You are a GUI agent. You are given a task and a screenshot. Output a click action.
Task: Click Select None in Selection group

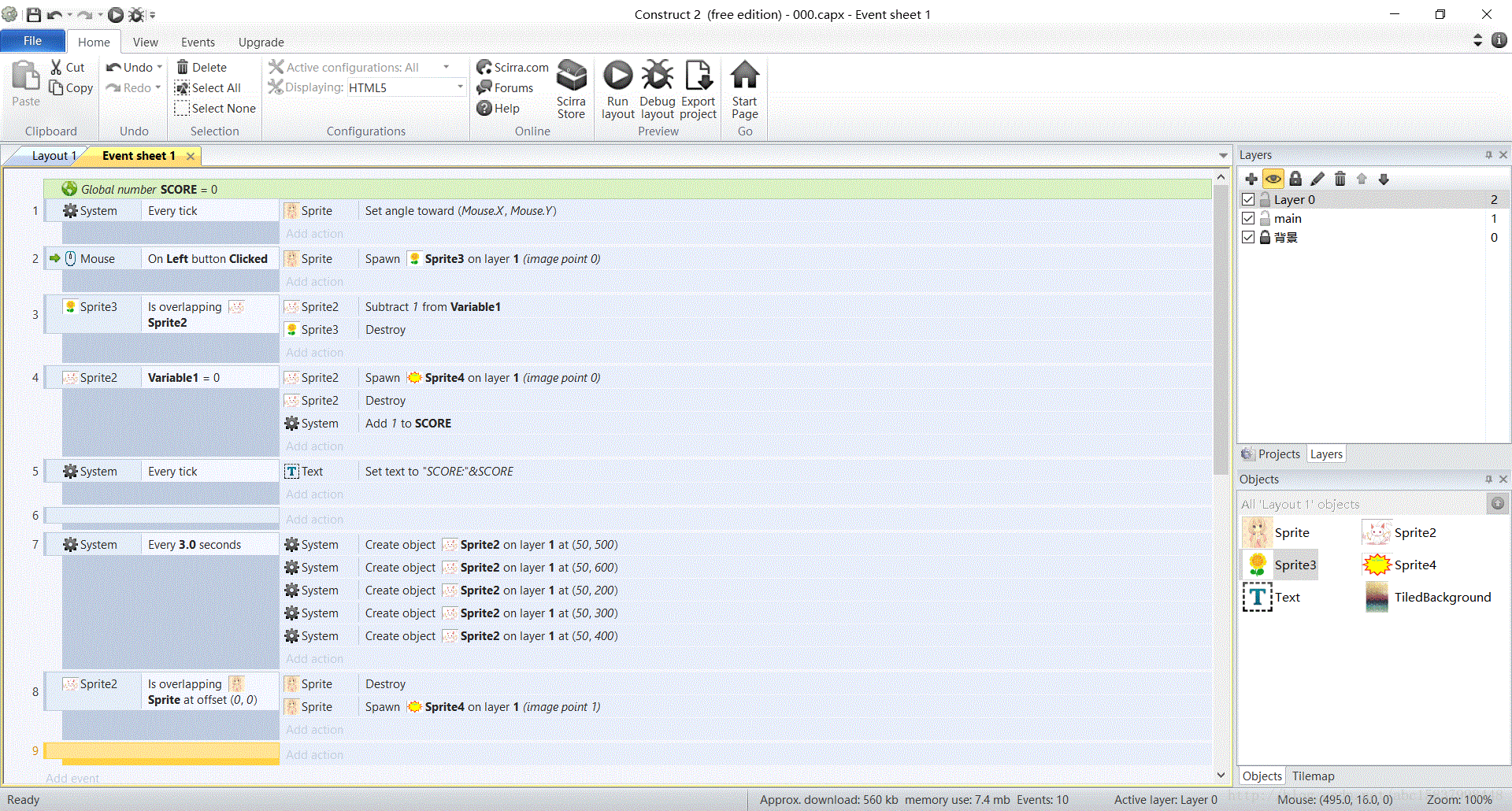pos(216,109)
